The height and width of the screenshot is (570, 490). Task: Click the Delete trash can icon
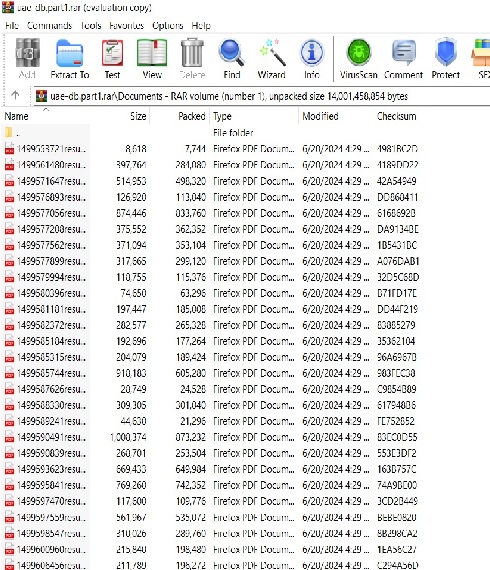click(x=192, y=53)
